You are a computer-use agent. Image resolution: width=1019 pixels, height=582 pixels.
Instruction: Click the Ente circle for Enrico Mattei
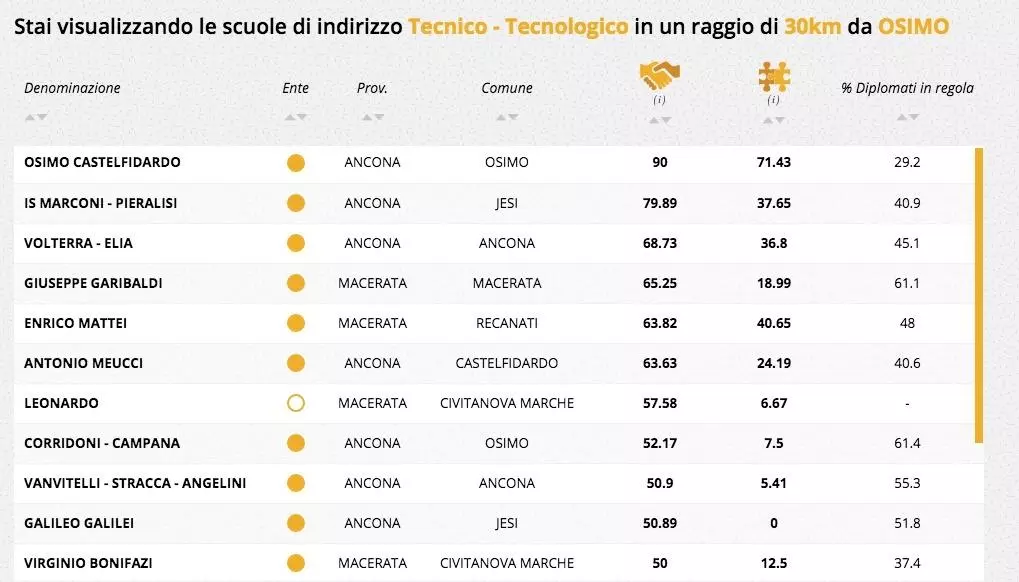(295, 323)
